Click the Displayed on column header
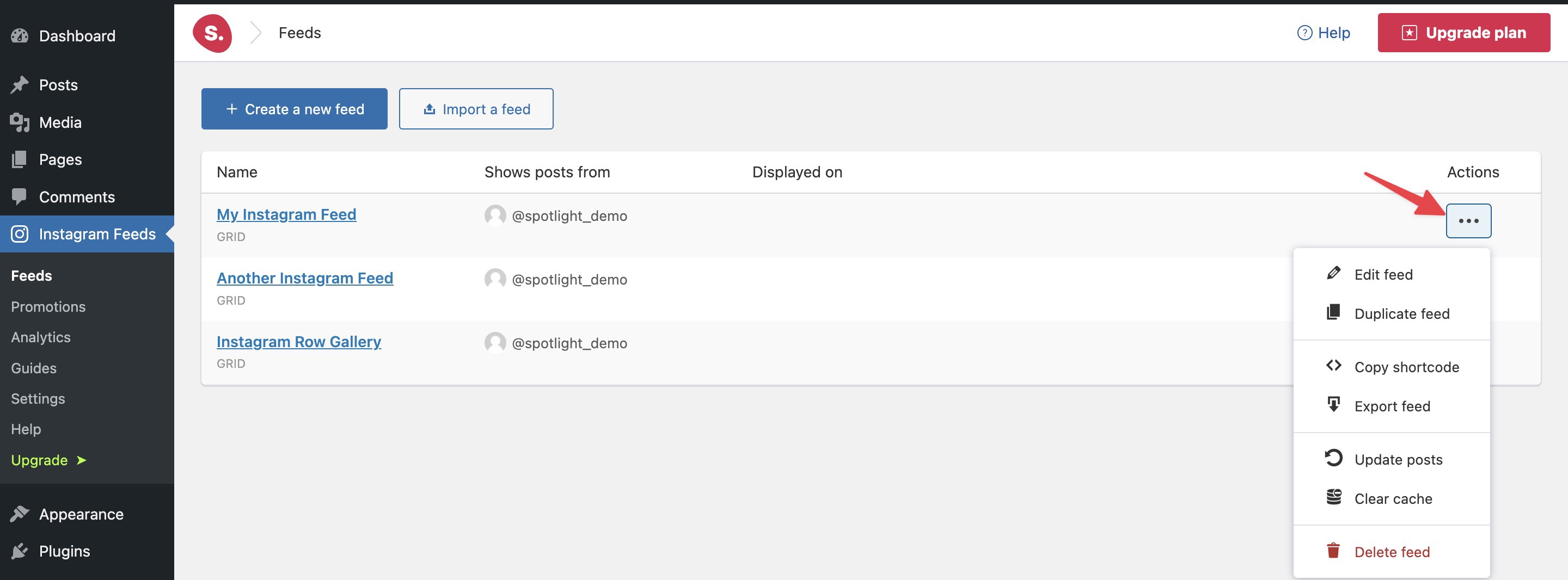The height and width of the screenshot is (580, 1568). (797, 172)
